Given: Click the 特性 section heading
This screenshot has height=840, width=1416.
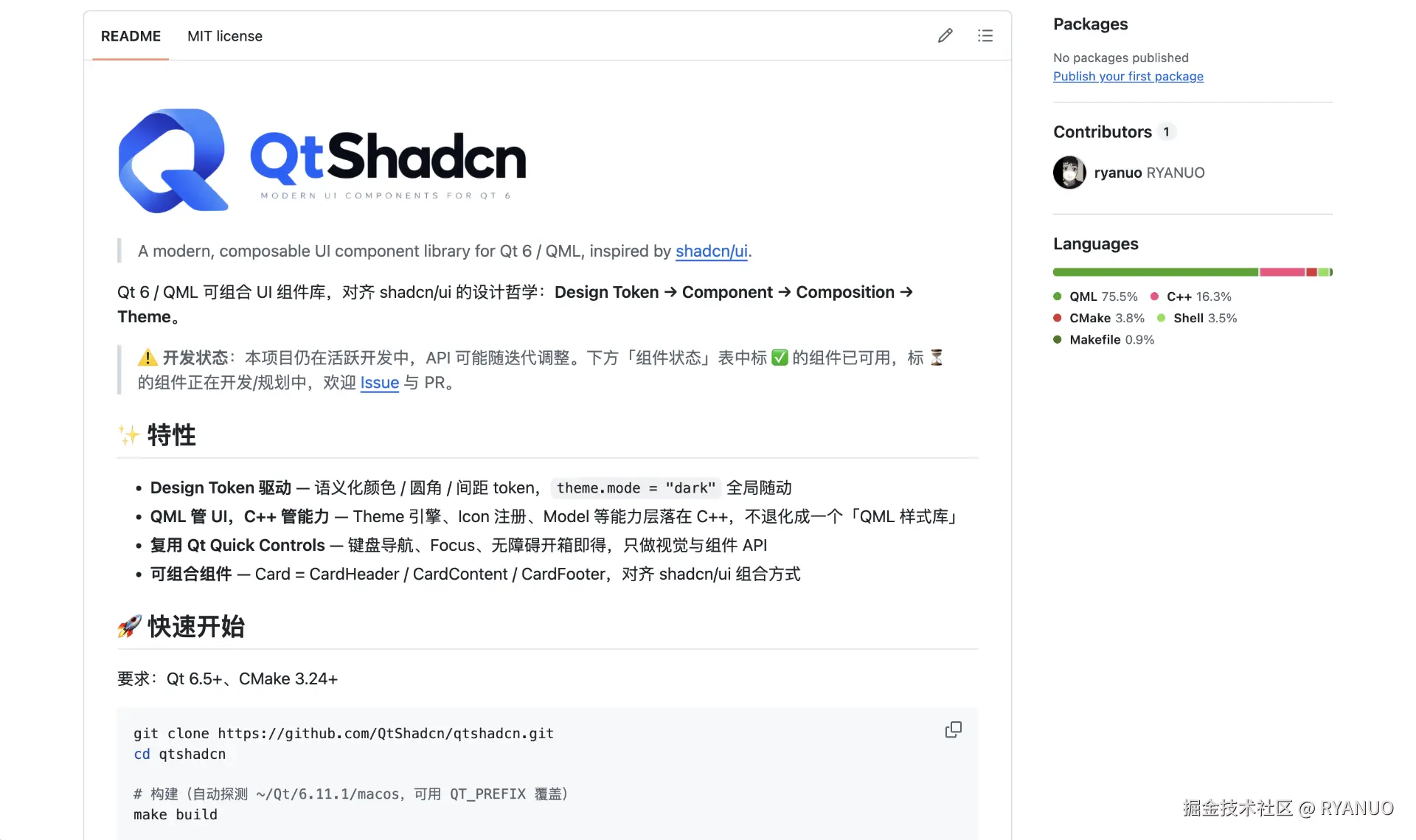Looking at the screenshot, I should tap(157, 435).
